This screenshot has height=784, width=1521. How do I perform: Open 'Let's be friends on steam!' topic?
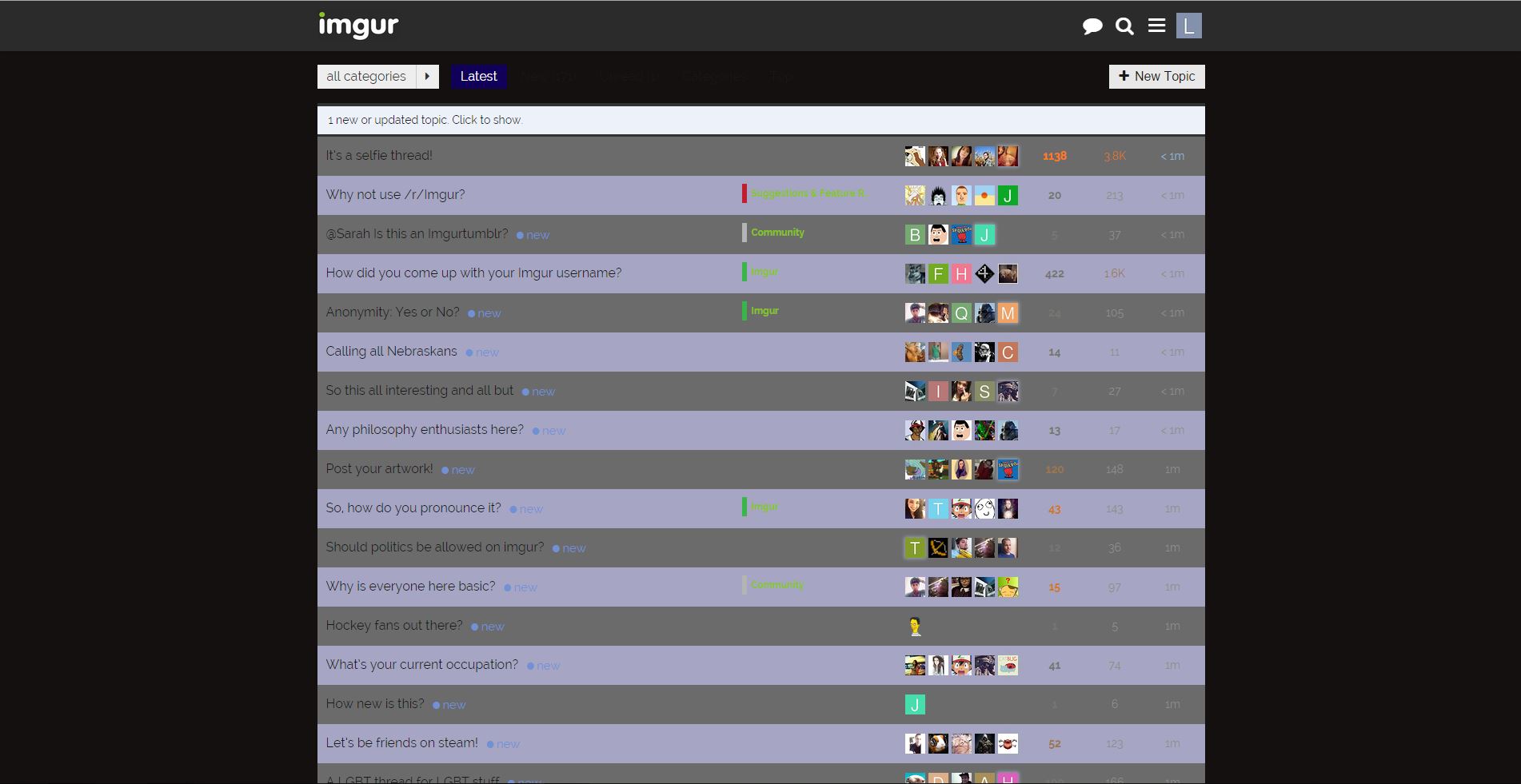coord(401,742)
